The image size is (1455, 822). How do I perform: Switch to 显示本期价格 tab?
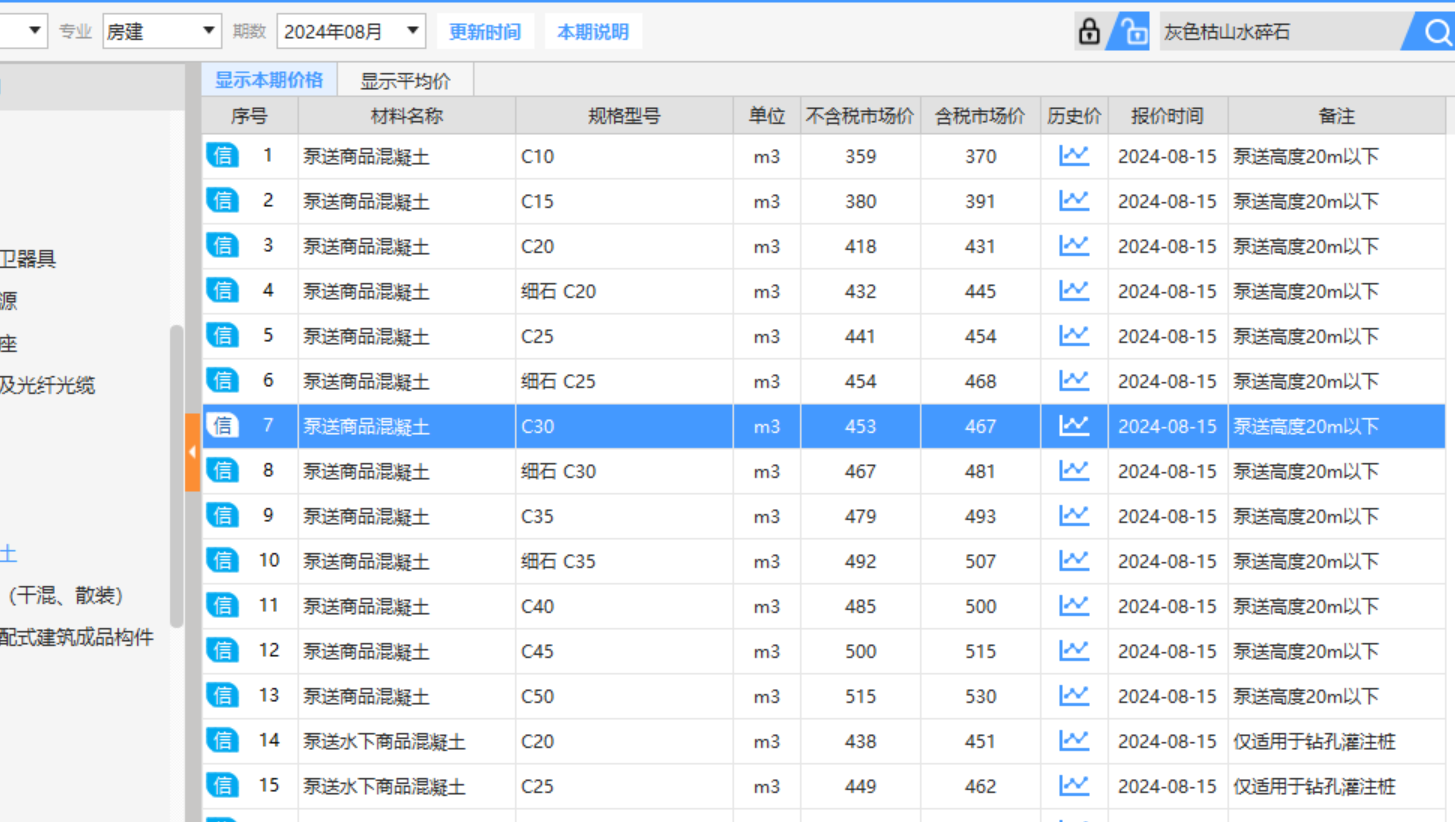click(x=269, y=80)
